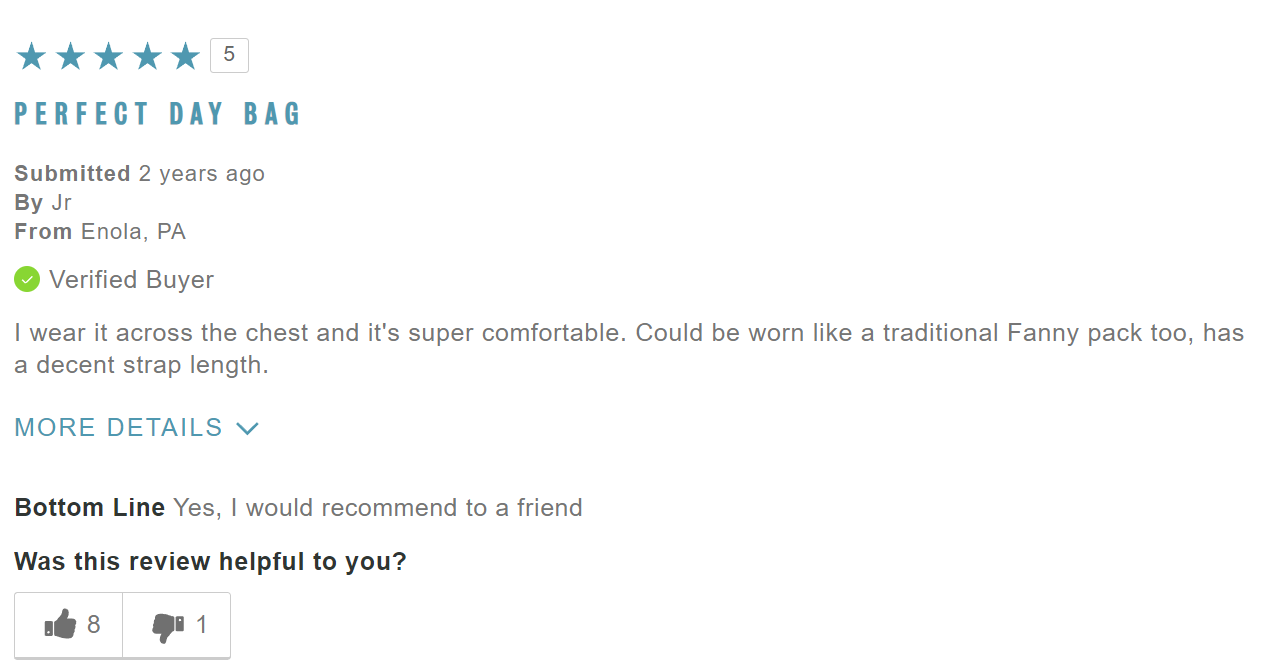Click Submitted 2 years ago text
The width and height of the screenshot is (1268, 664).
click(140, 174)
